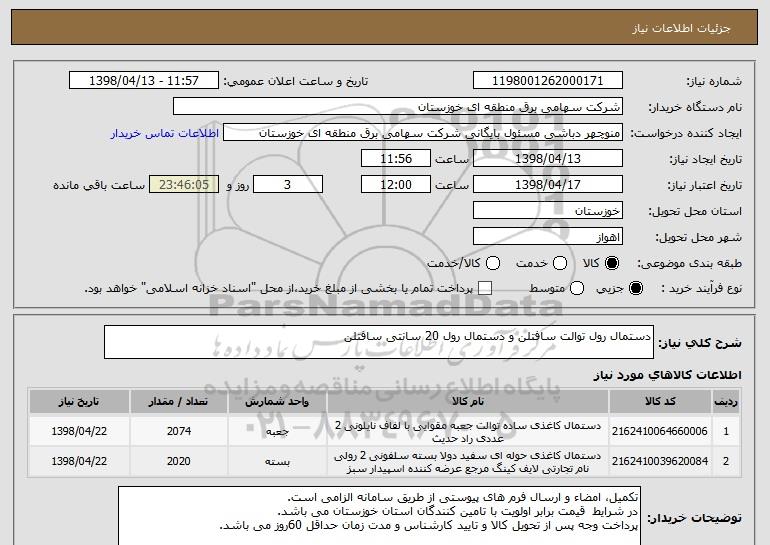Click the row 2 product name cell
This screenshot has width=770, height=545.
pyautogui.click(x=468, y=461)
